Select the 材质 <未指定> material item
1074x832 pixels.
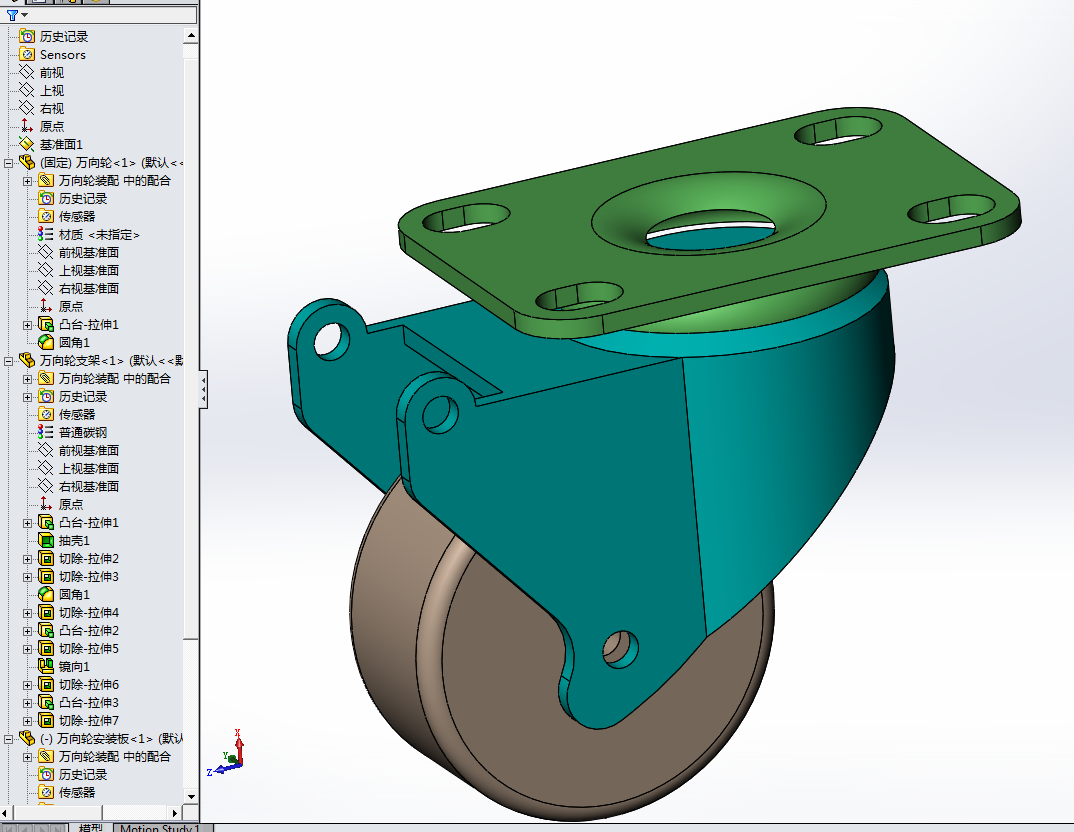click(x=98, y=235)
